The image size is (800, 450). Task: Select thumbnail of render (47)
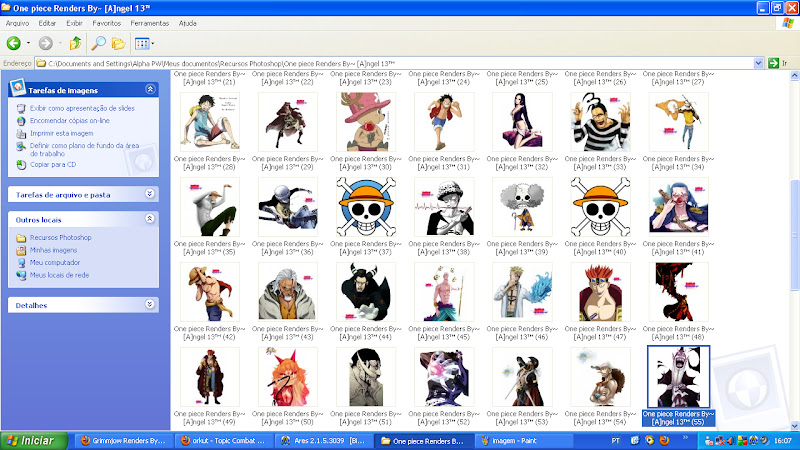coord(600,292)
